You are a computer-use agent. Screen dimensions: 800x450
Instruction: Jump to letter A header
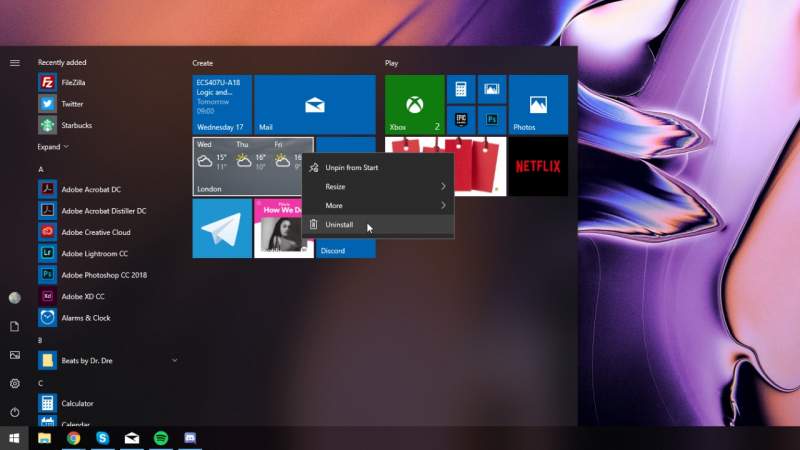click(x=41, y=169)
